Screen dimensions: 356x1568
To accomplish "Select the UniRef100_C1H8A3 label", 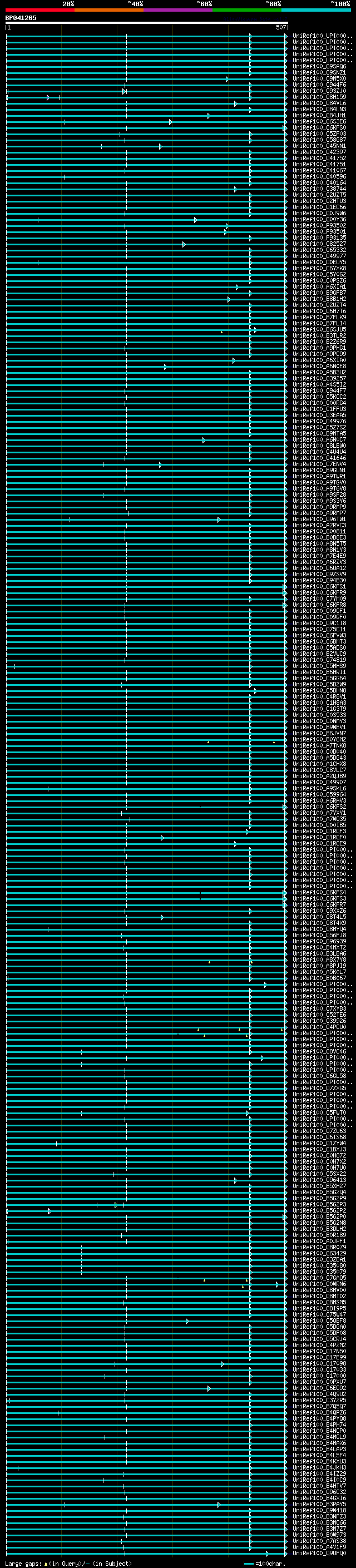I will pyautogui.click(x=319, y=703).
